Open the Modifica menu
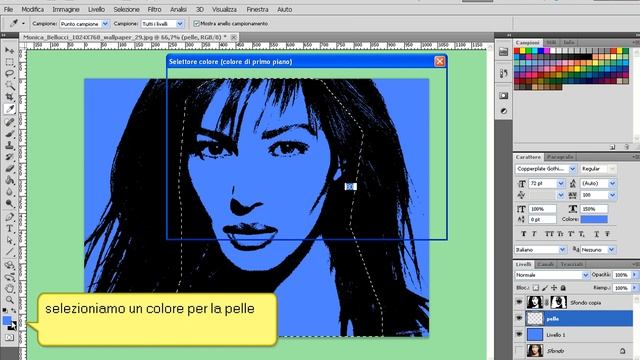This screenshot has width=640, height=360. (33, 9)
